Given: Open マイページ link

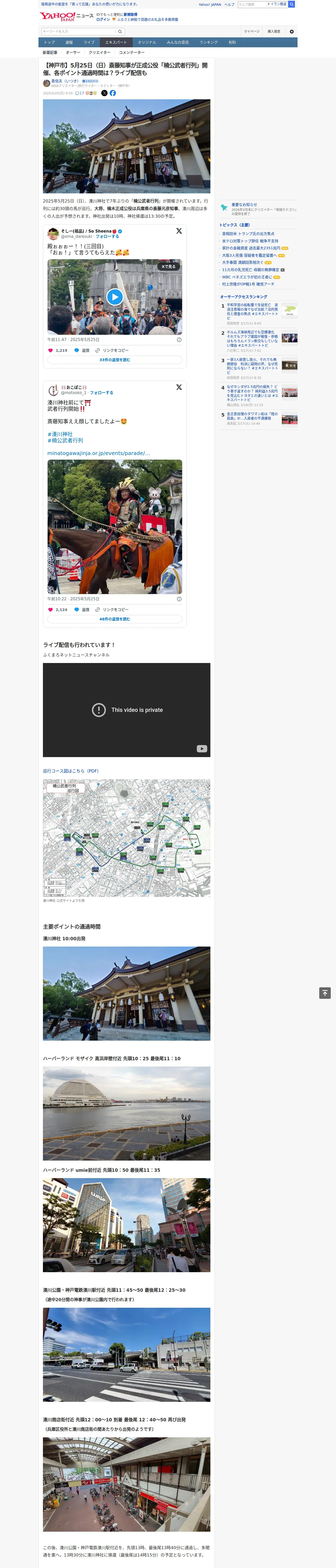Looking at the screenshot, I should (x=252, y=32).
